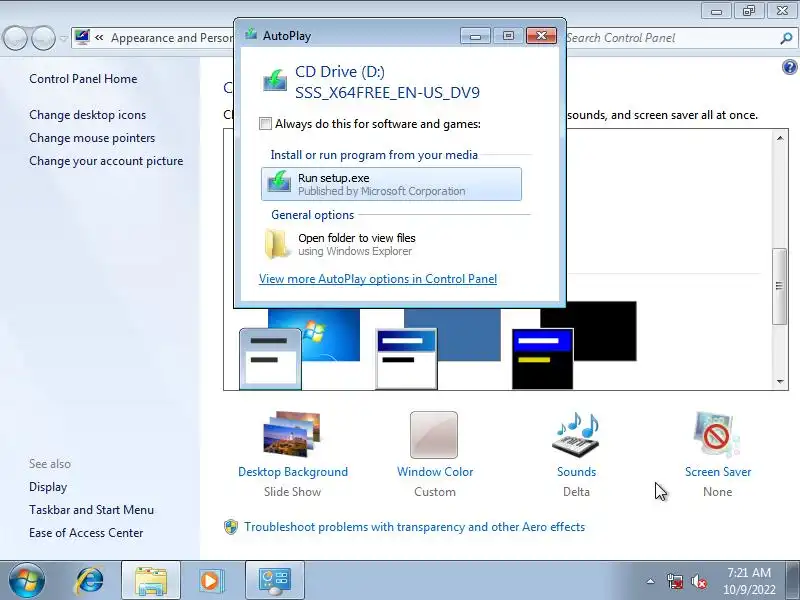
Task: Click the search magnifier icon
Action: [786, 38]
